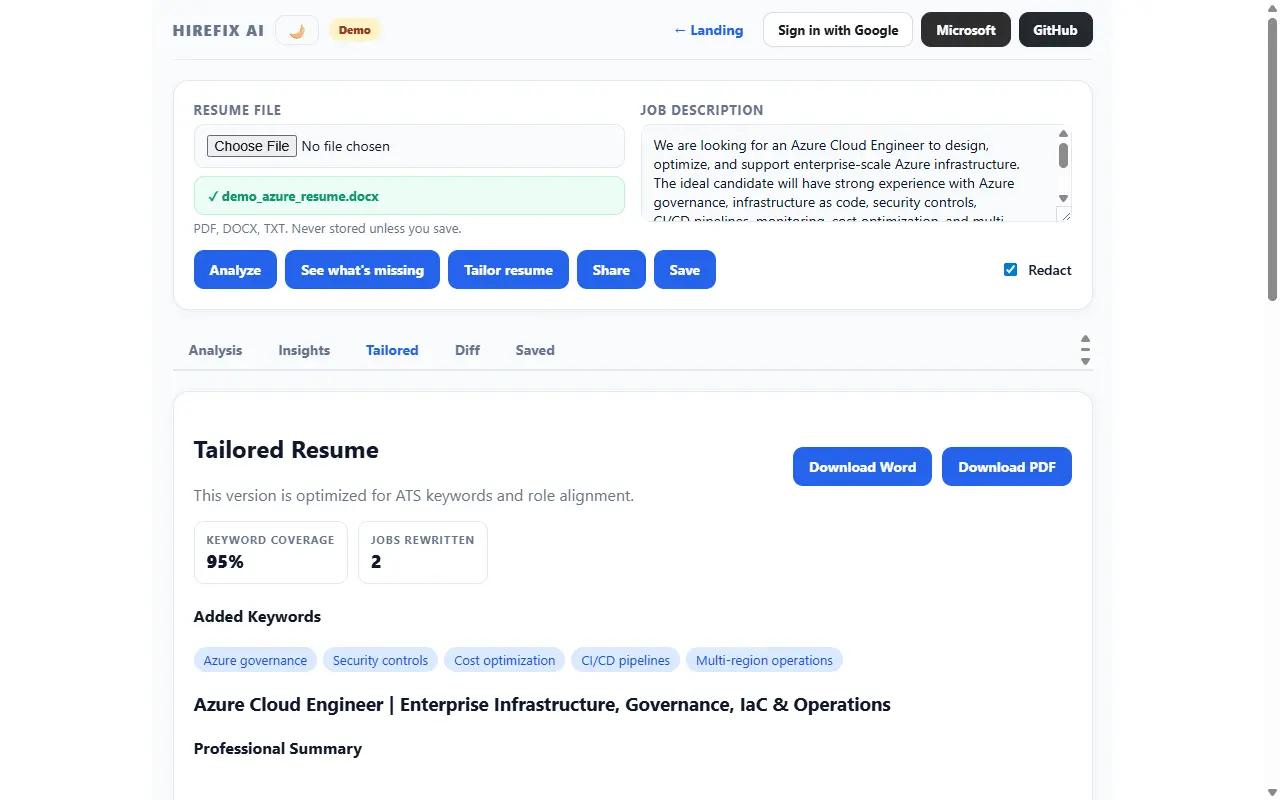Viewport: 1280px width, 800px height.
Task: Select the Tailored tab
Action: point(392,350)
